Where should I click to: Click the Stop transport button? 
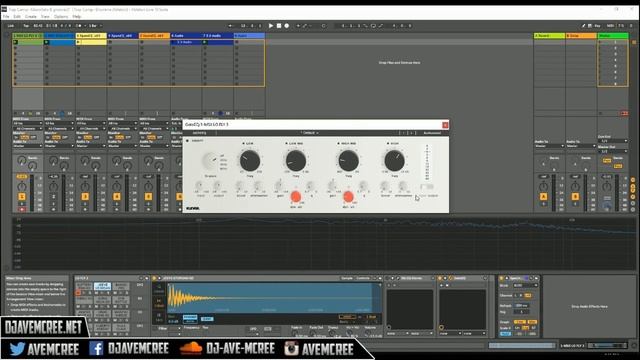[x=279, y=26]
